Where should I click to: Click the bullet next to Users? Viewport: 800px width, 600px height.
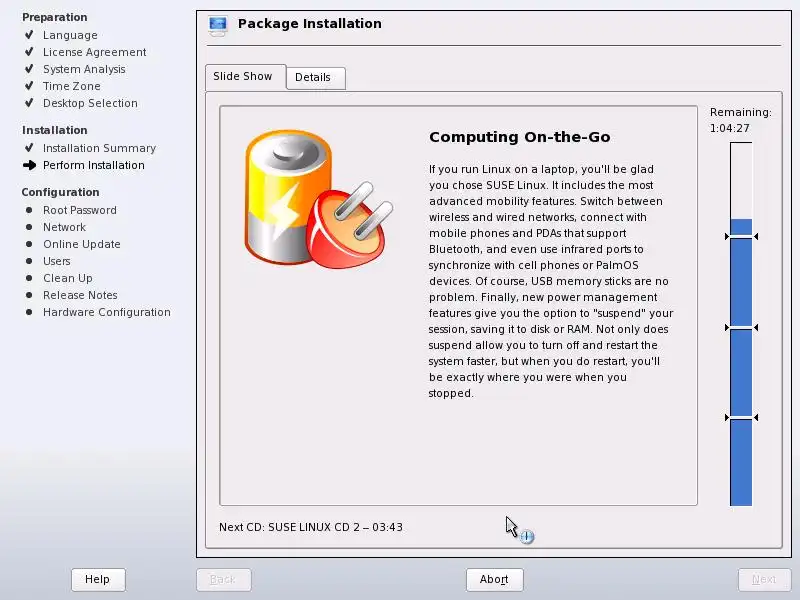point(29,261)
